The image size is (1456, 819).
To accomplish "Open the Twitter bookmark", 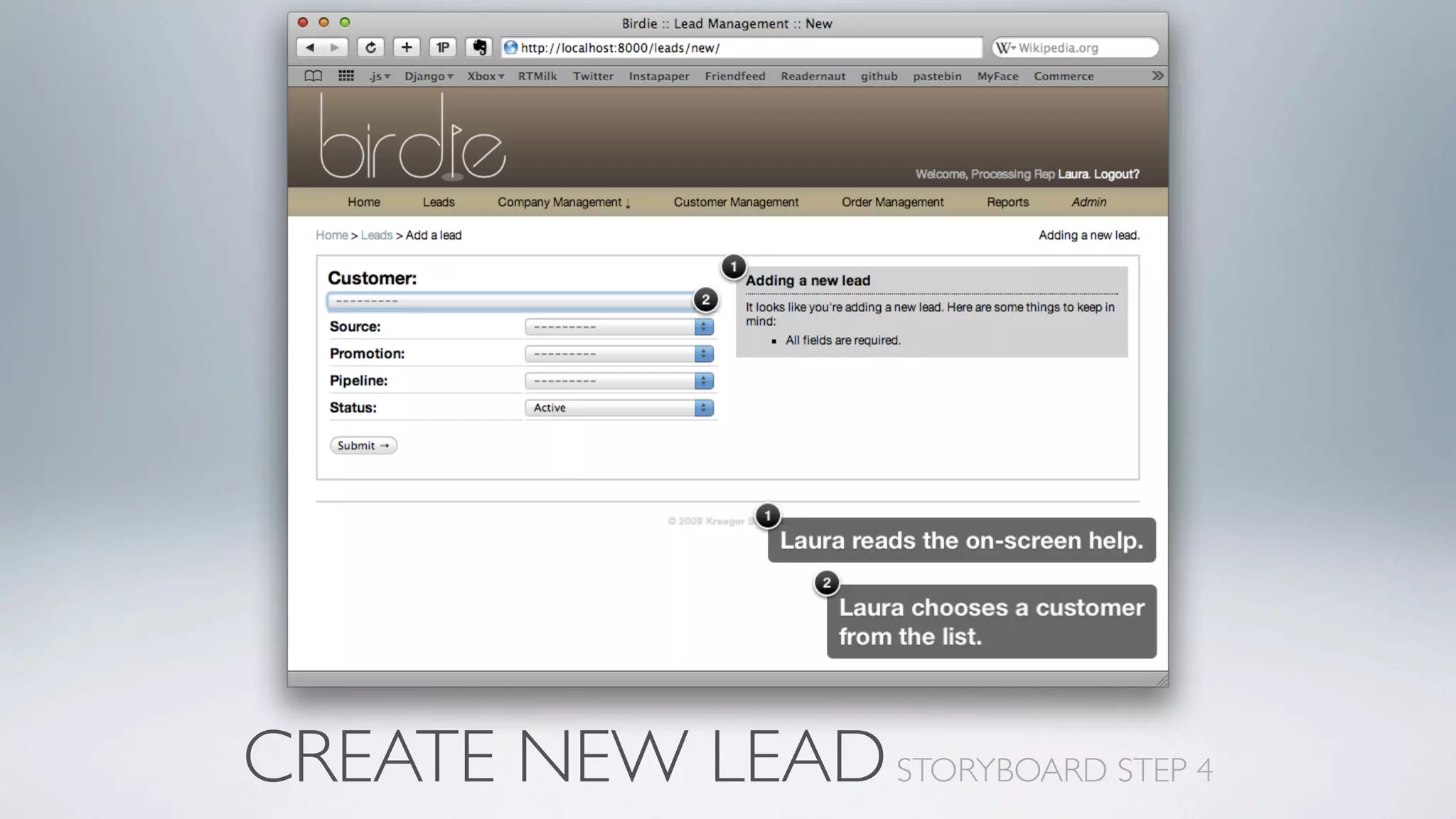I will 593,76.
